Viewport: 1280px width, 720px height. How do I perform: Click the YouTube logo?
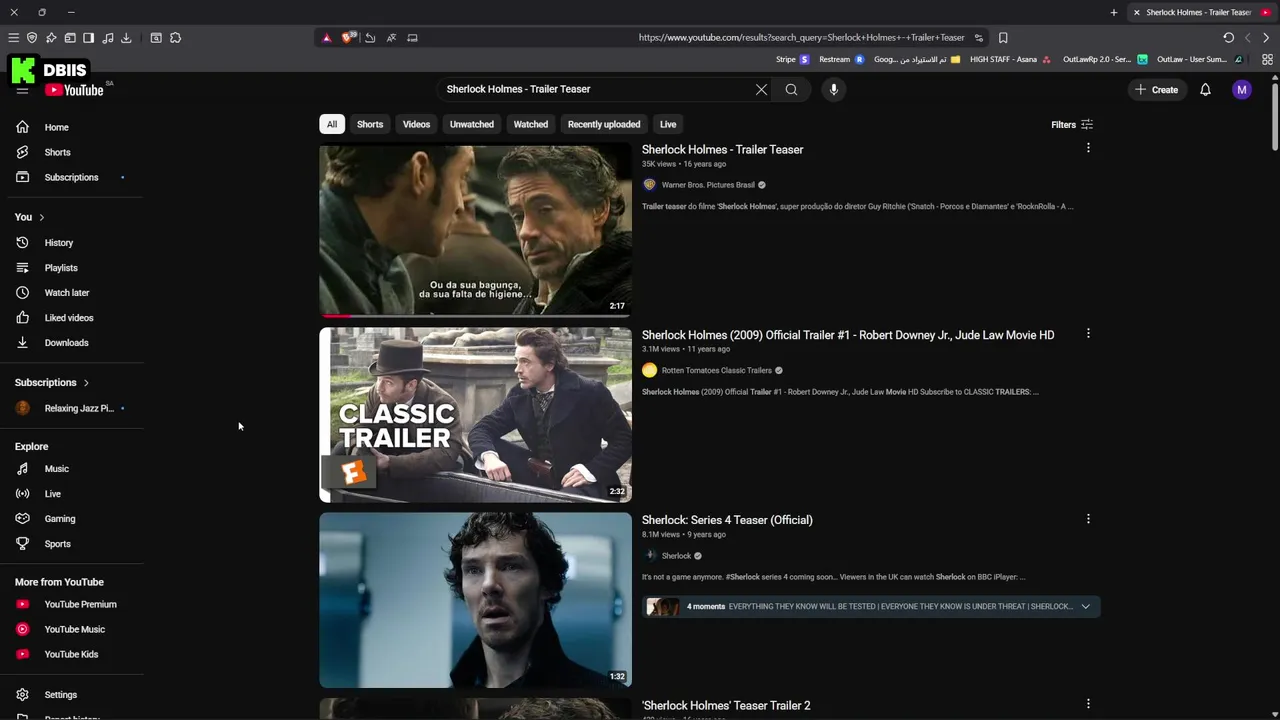coord(74,90)
